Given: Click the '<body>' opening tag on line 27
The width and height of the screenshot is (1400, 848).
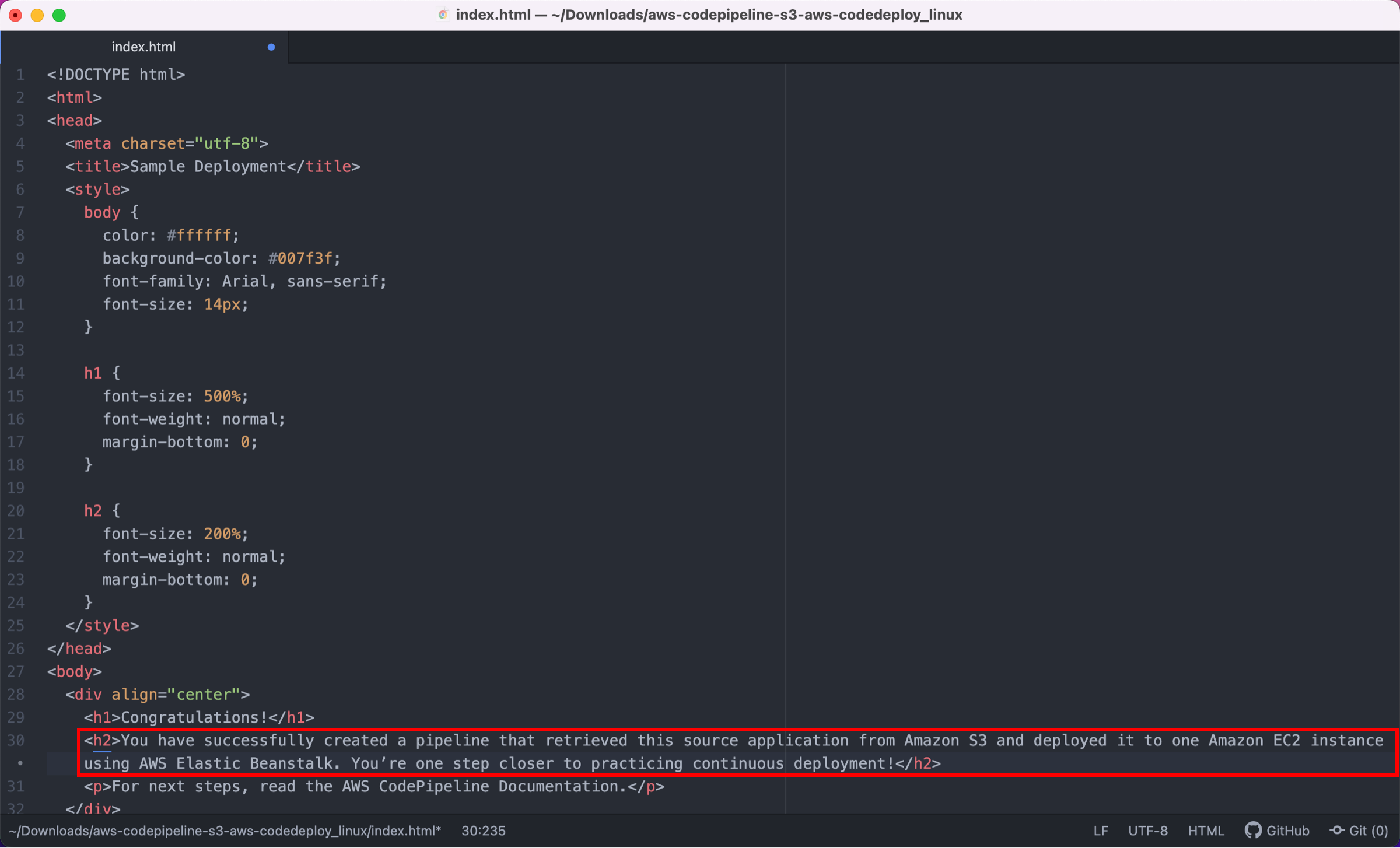Looking at the screenshot, I should 75,672.
